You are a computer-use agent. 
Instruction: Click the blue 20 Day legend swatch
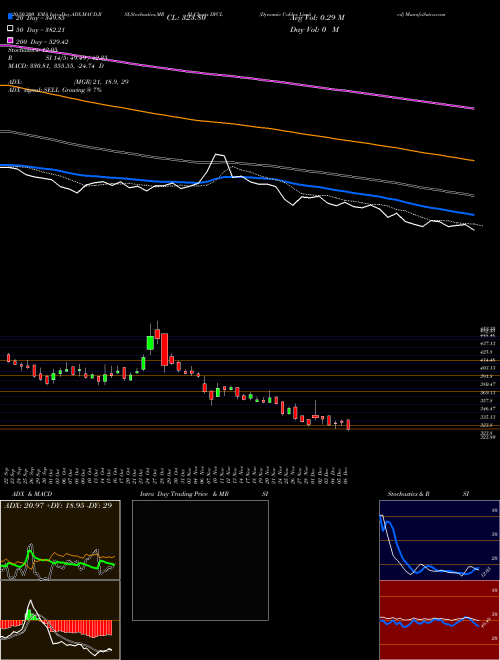coord(10,17)
